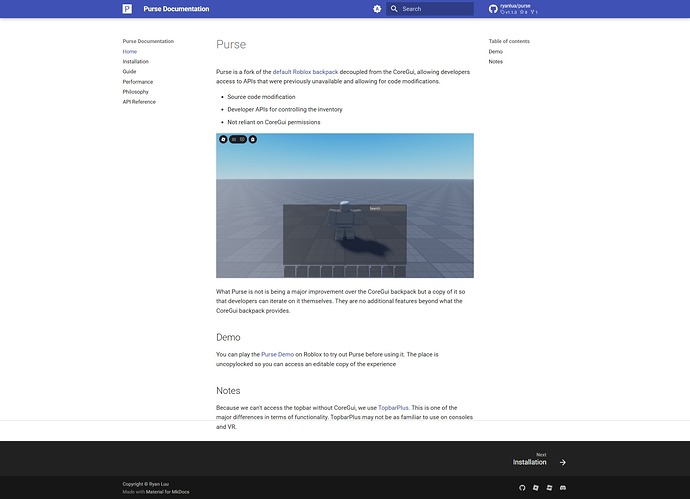The width and height of the screenshot is (690, 499).
Task: Open API Reference from the sidebar
Action: pos(139,102)
